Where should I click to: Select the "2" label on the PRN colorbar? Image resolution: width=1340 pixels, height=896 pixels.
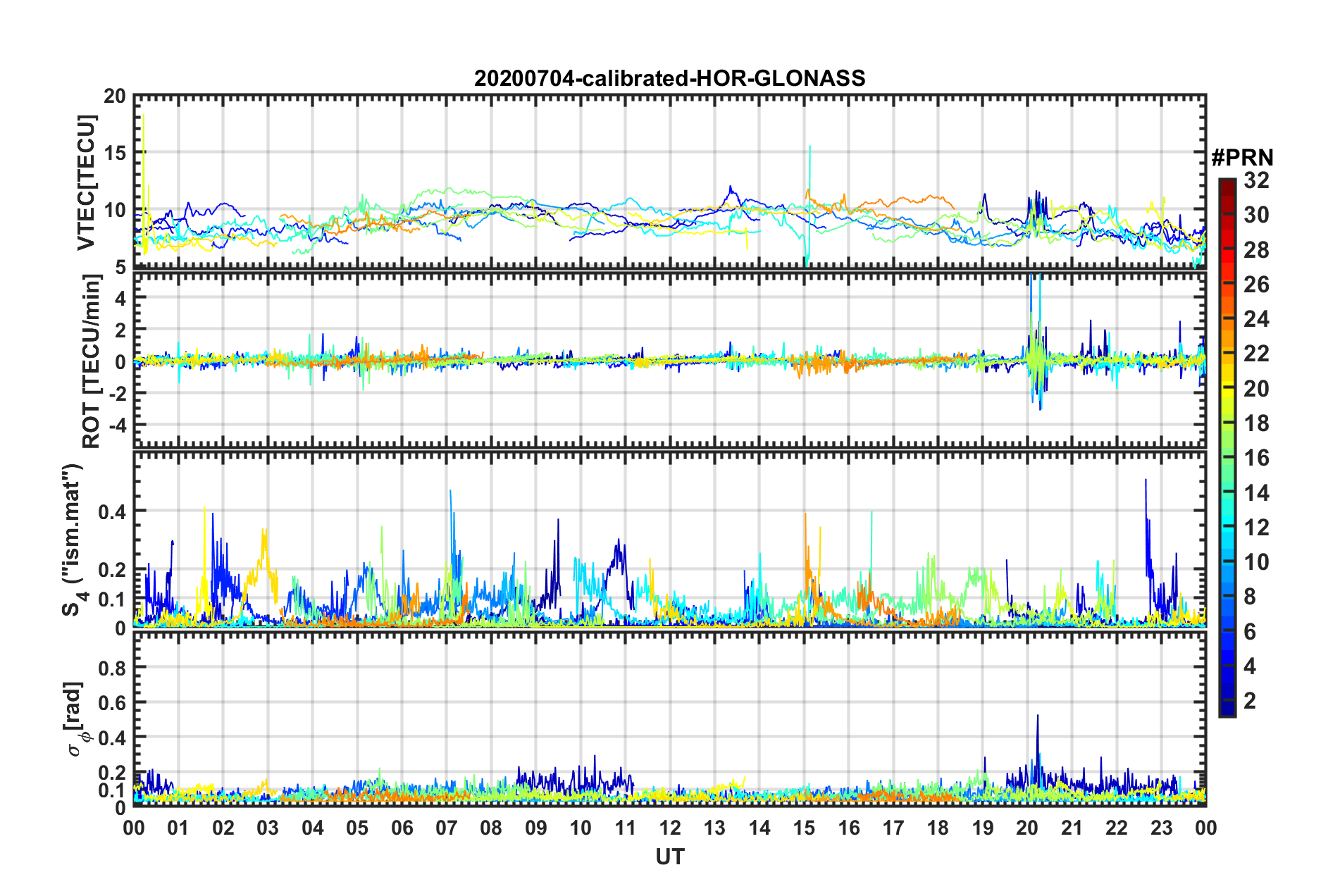[x=1250, y=701]
